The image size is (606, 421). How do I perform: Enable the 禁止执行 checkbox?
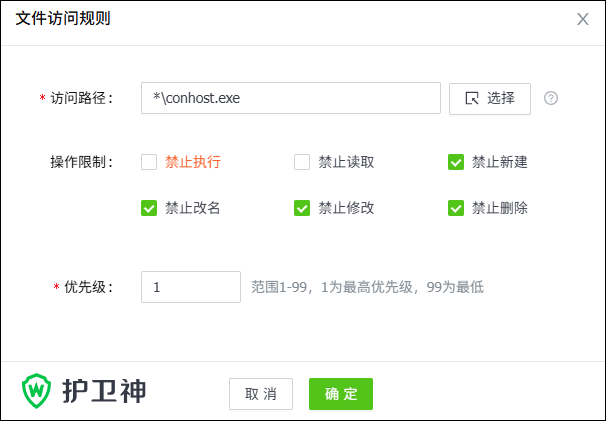(x=149, y=162)
